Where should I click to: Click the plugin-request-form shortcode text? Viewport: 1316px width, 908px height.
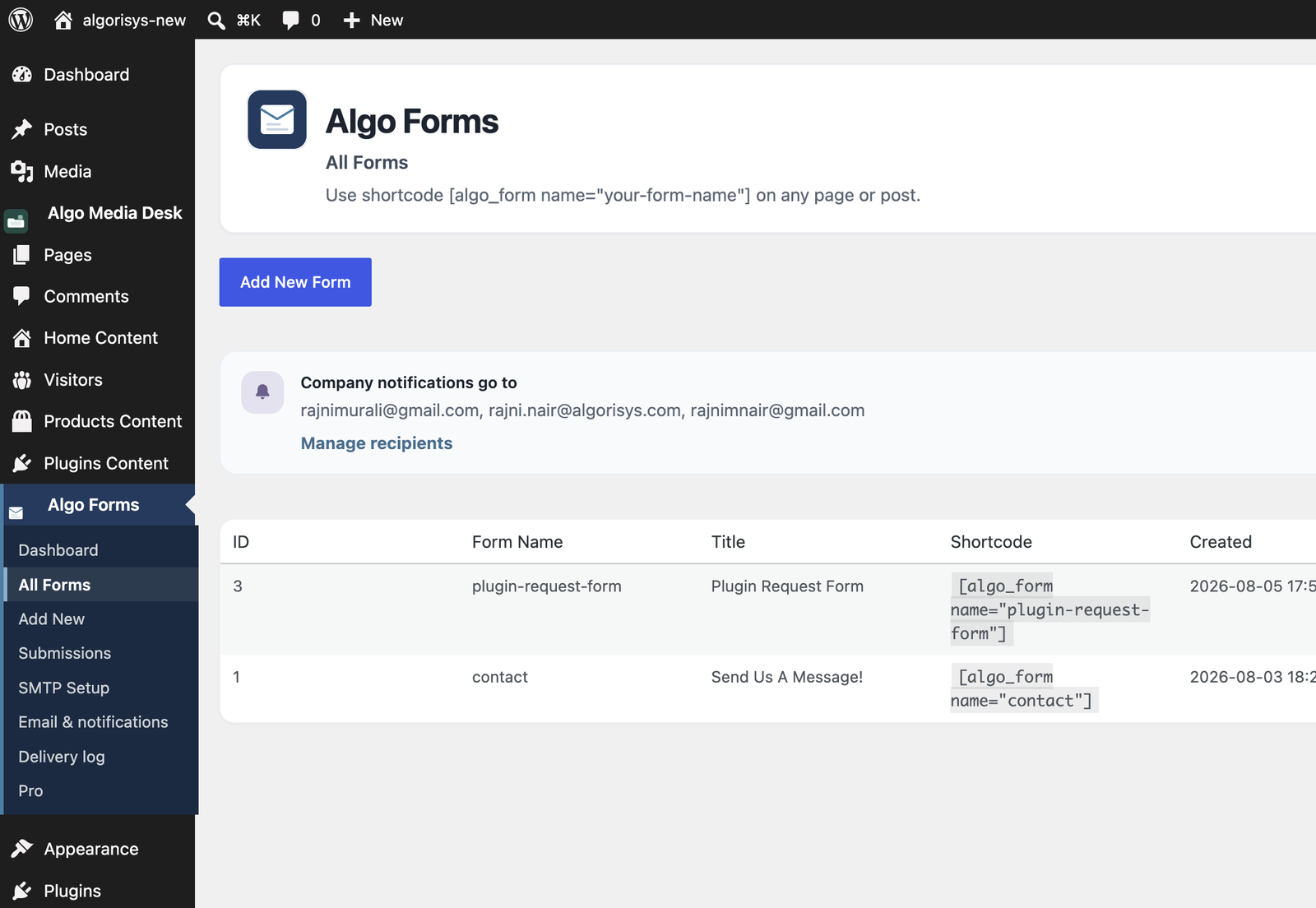(1050, 609)
